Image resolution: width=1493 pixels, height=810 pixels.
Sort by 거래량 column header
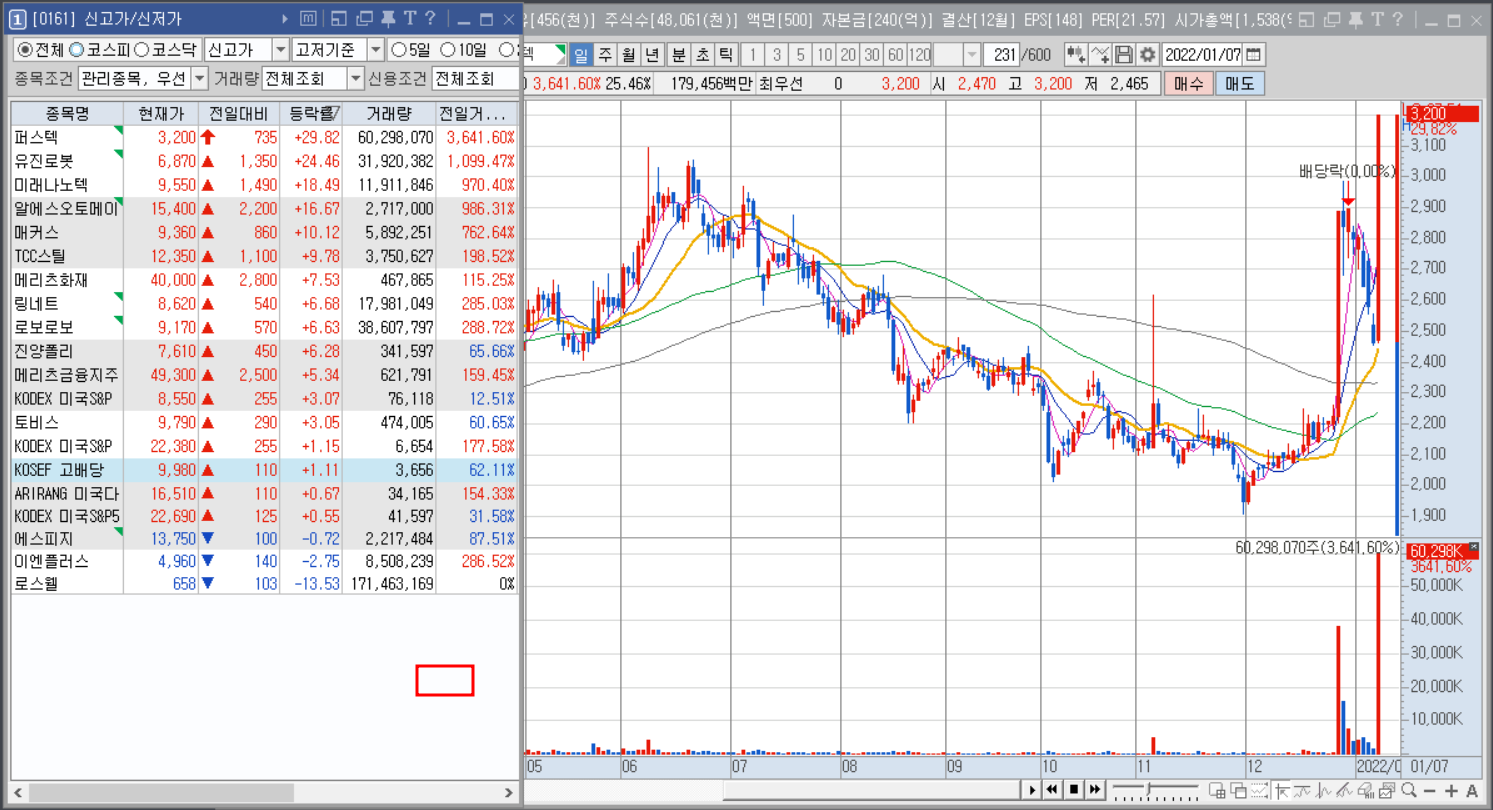389,113
